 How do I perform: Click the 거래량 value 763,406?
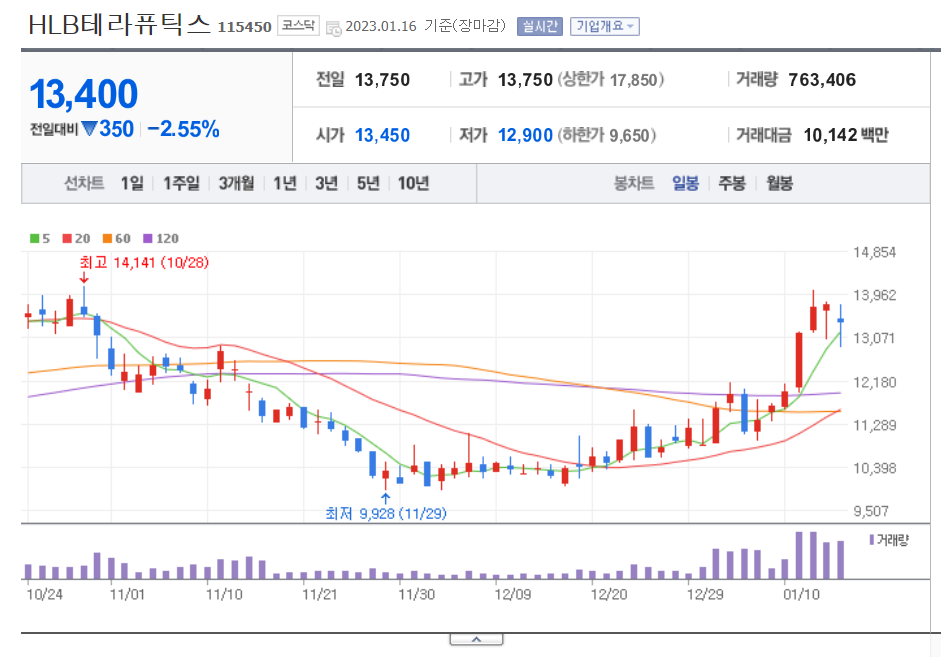click(x=822, y=80)
